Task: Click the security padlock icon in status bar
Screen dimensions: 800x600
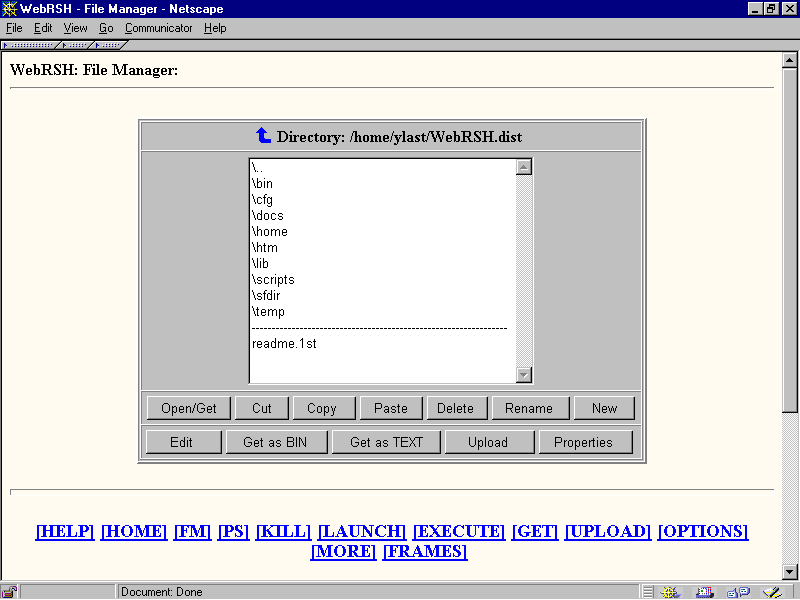Action: (x=10, y=592)
